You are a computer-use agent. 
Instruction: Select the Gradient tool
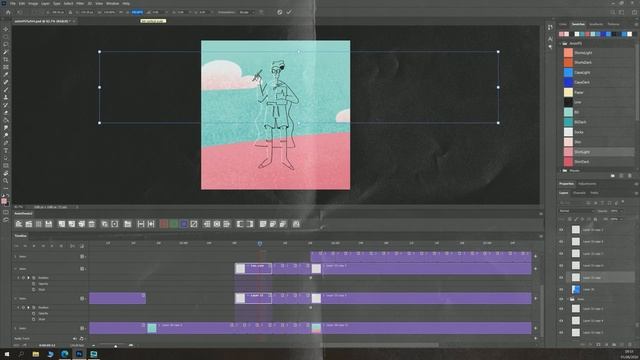tap(5, 120)
